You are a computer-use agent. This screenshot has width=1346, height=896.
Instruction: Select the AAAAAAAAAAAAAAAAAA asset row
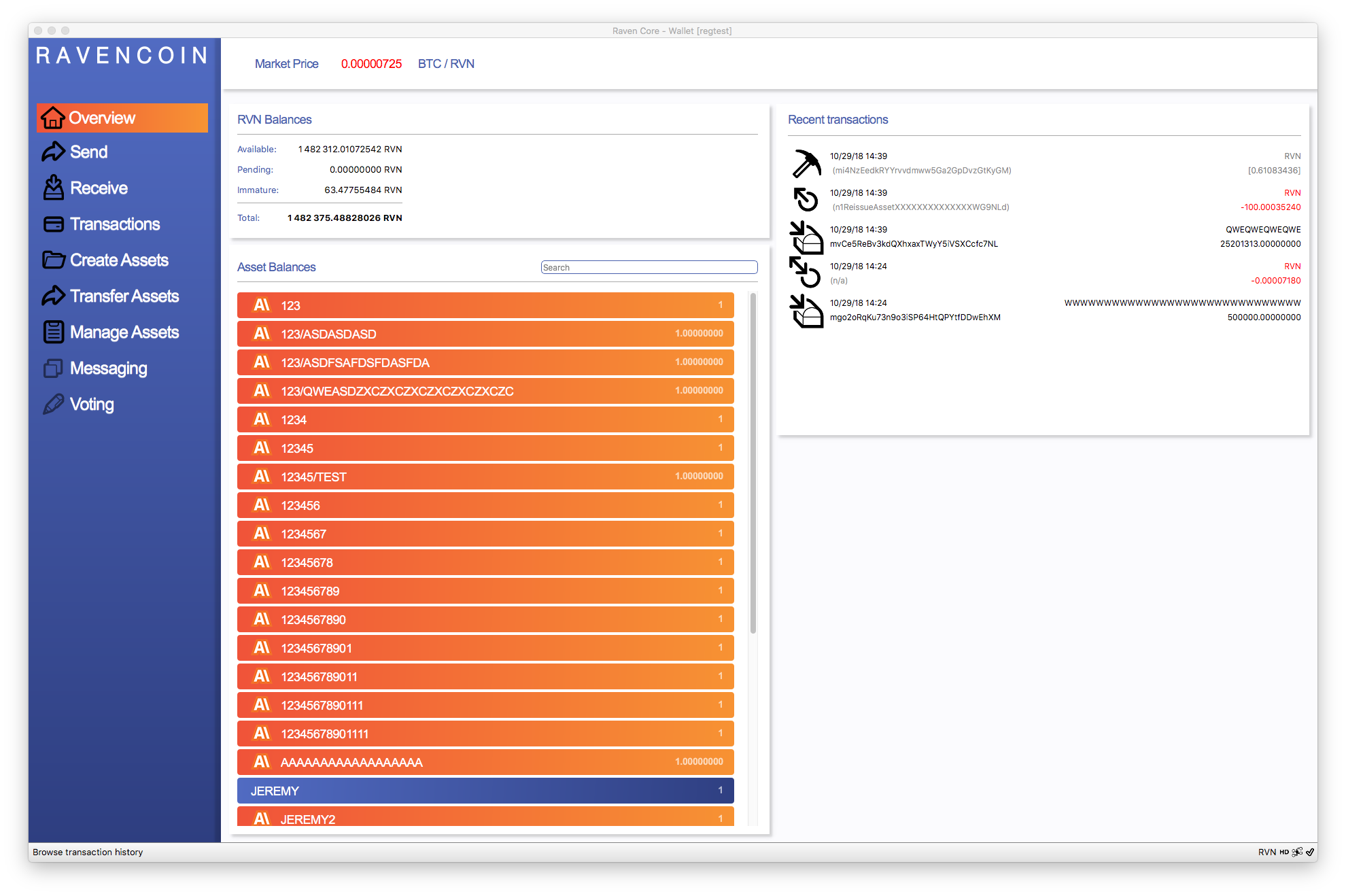click(x=485, y=762)
